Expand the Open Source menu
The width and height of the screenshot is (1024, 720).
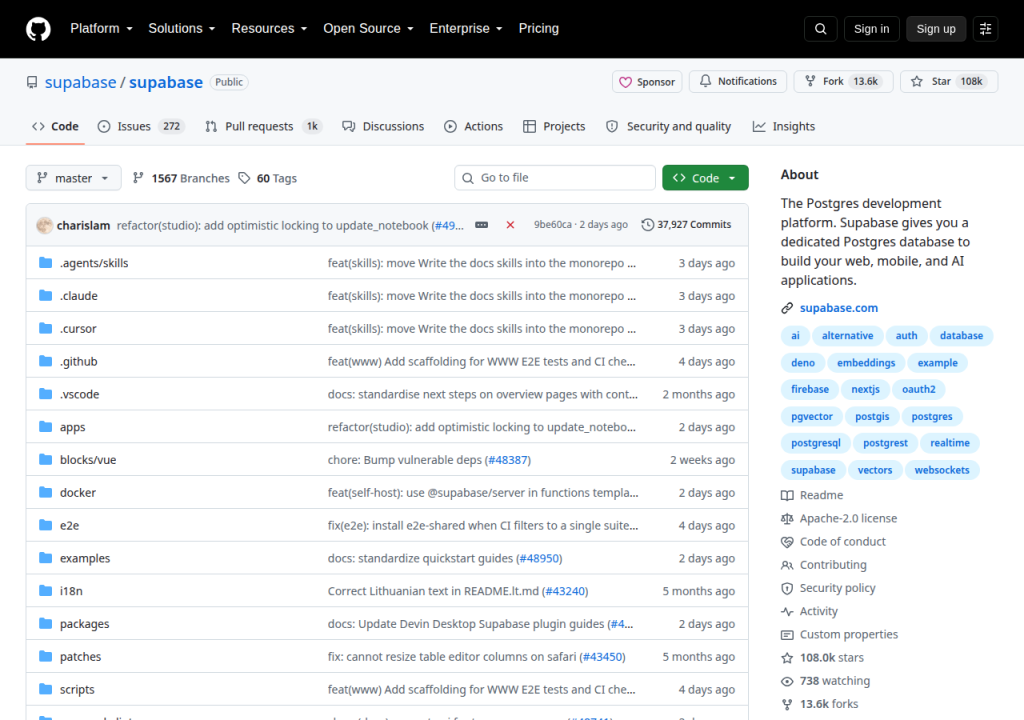[368, 29]
